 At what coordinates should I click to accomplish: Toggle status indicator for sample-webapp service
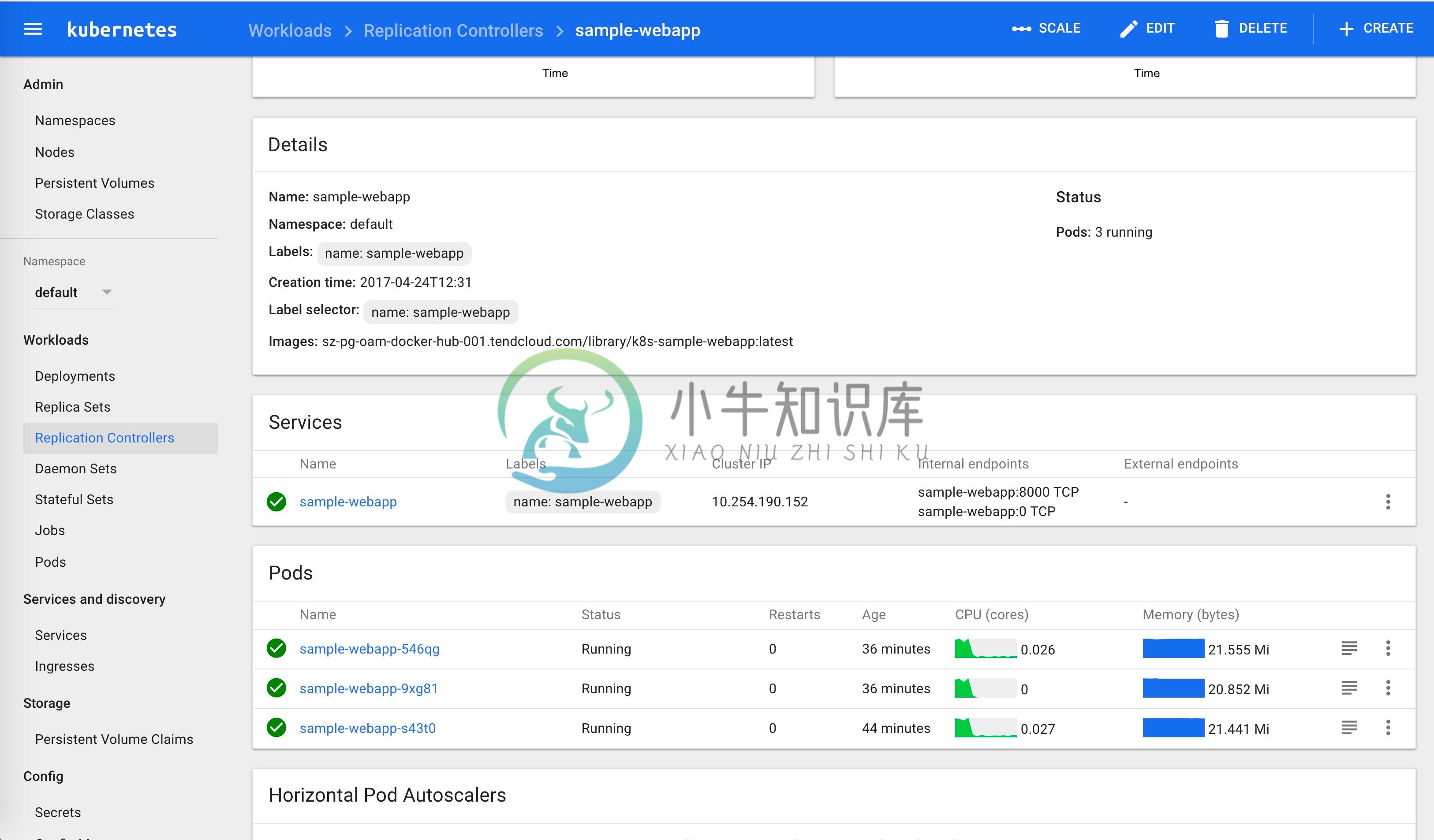click(x=277, y=501)
